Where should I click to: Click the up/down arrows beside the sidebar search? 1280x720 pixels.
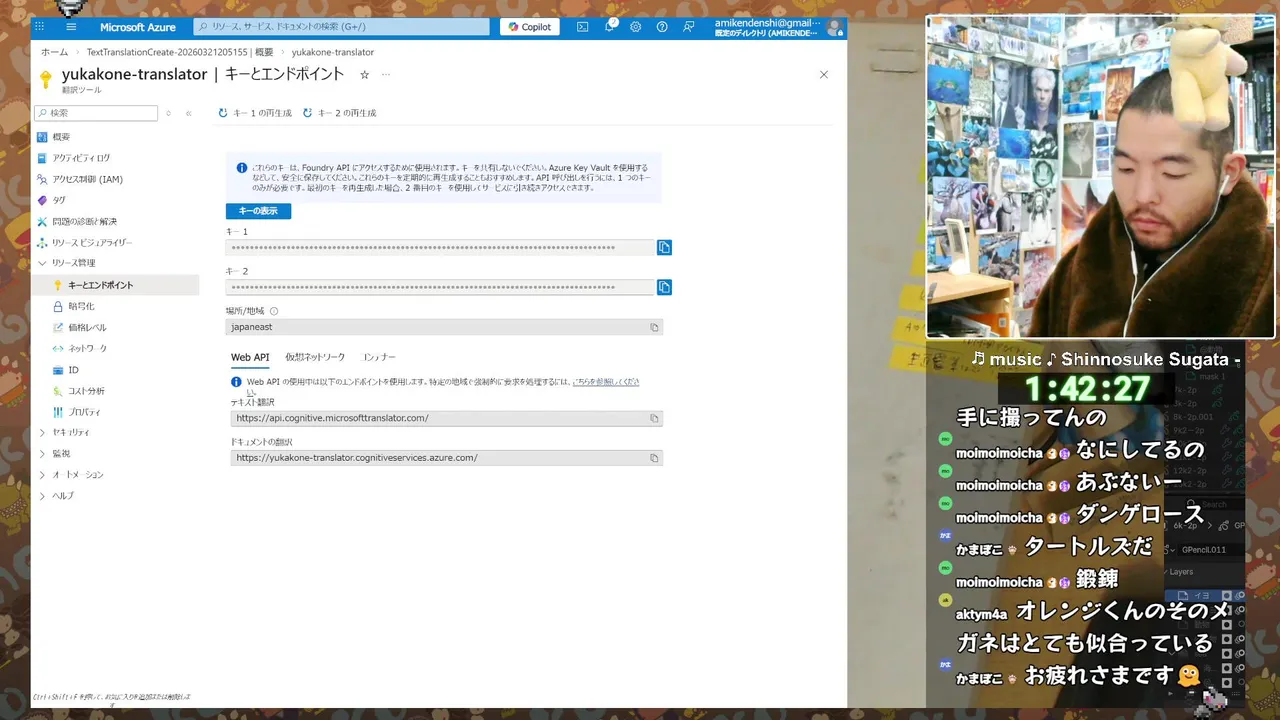click(168, 113)
